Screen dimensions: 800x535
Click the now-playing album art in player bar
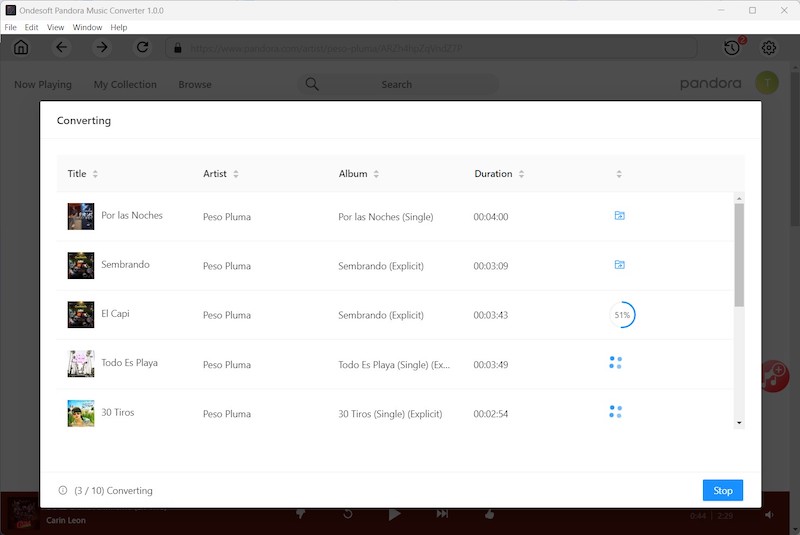22,515
